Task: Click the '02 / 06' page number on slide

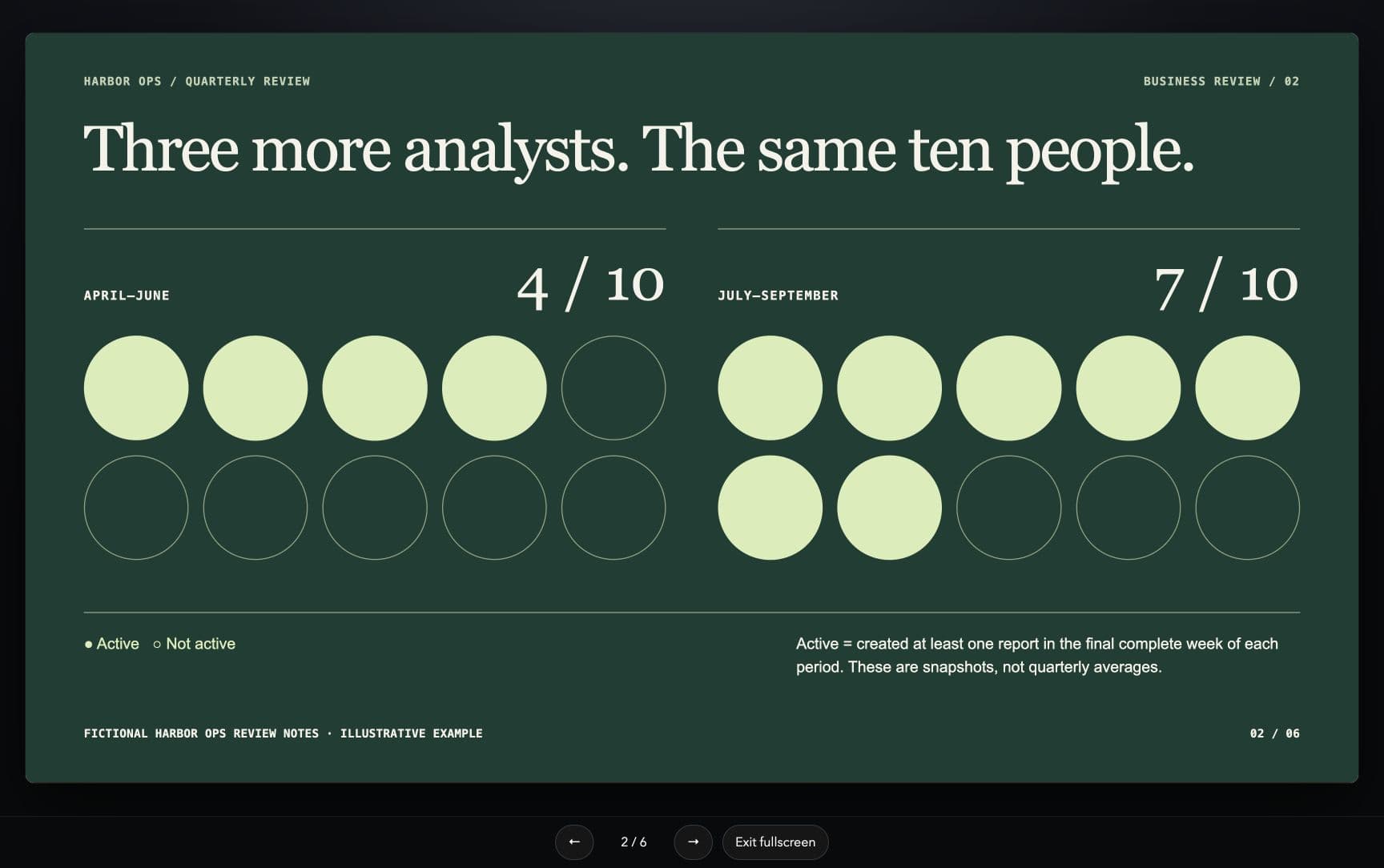Action: pyautogui.click(x=1275, y=733)
